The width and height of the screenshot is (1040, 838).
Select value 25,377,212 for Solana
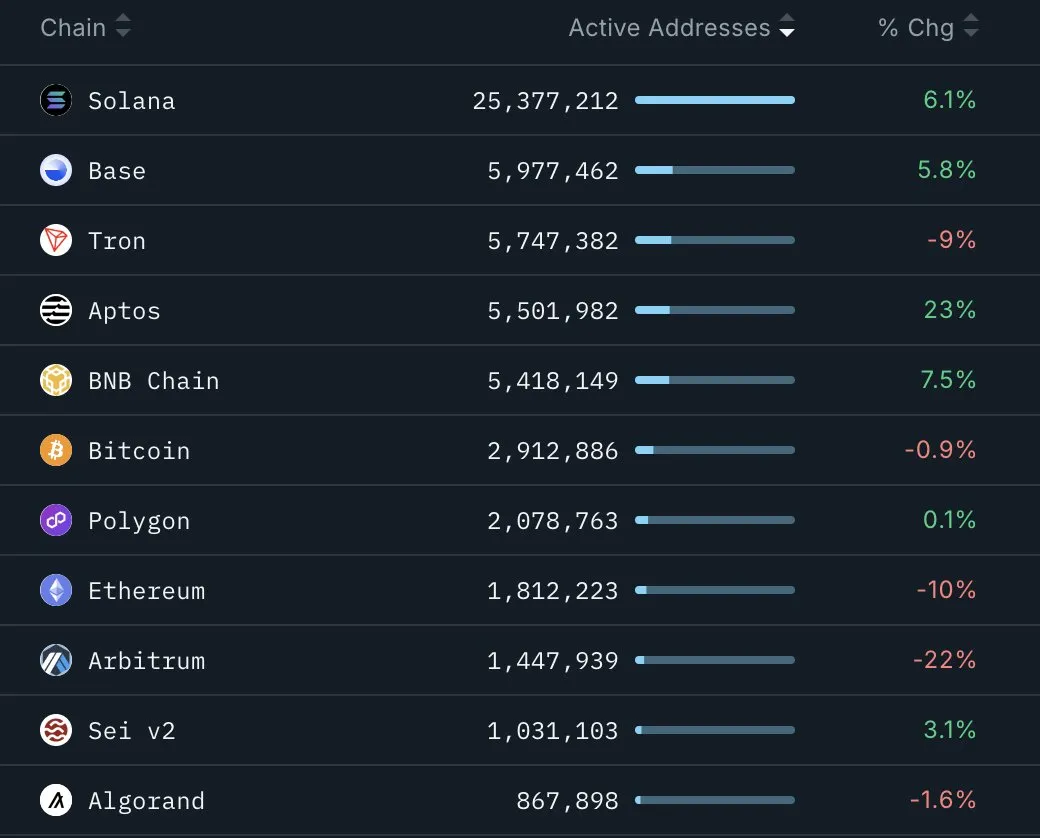coord(545,101)
